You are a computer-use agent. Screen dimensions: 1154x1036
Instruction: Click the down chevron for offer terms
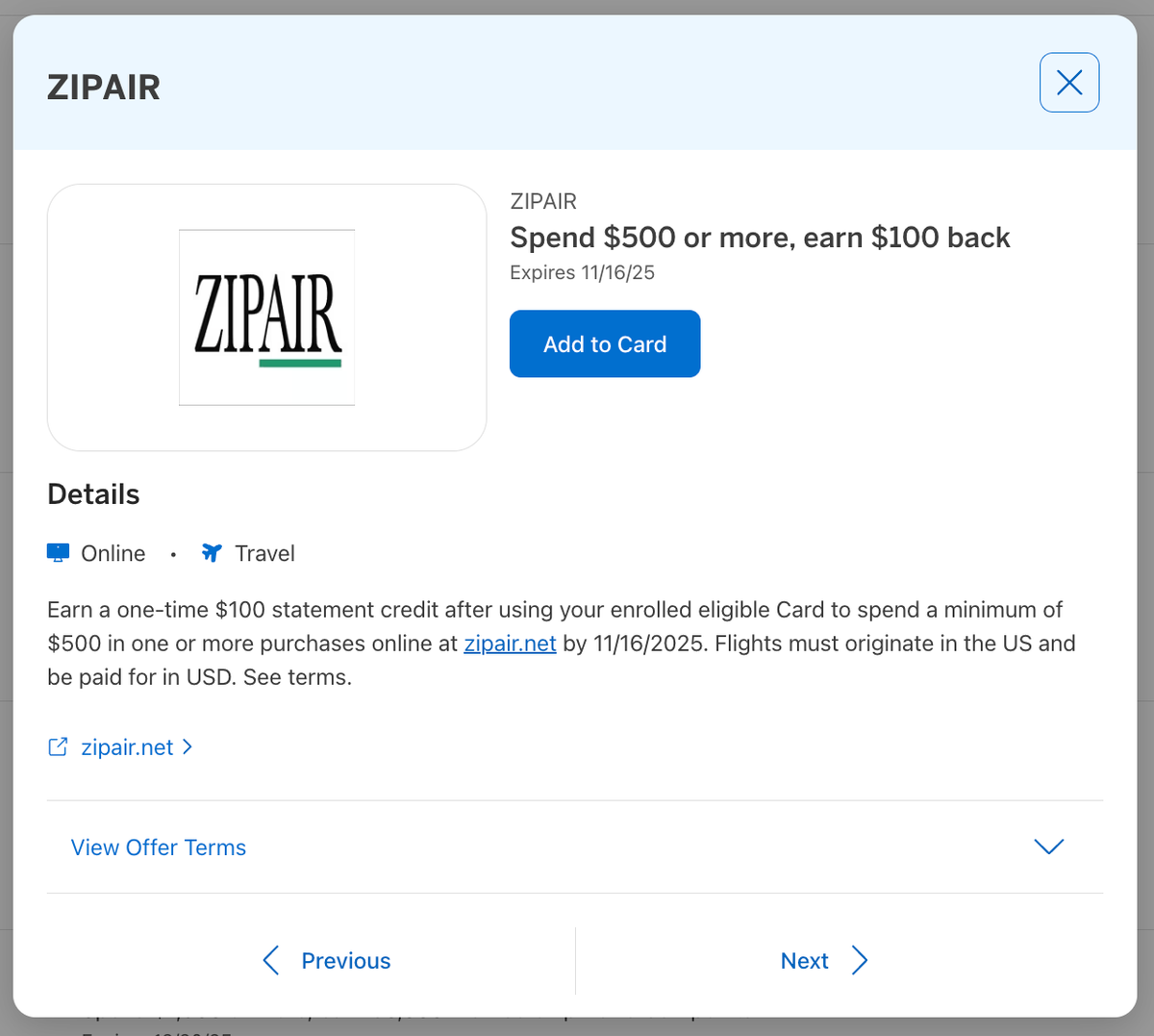[x=1048, y=846]
